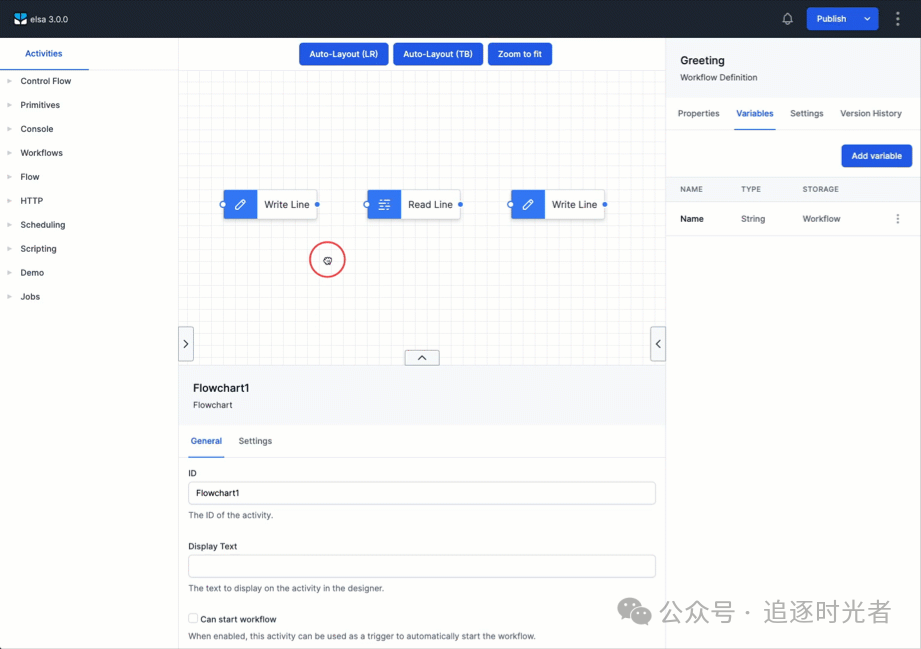The image size is (921, 649).
Task: Click pencil icon of last Write Line node
Action: [x=528, y=204]
